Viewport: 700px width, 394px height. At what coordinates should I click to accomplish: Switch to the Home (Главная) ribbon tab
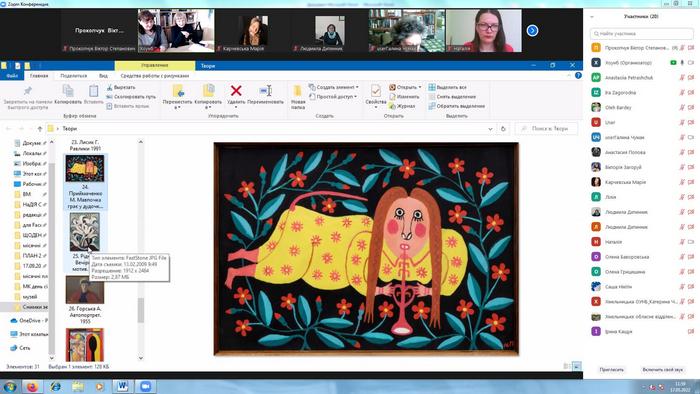click(x=39, y=76)
